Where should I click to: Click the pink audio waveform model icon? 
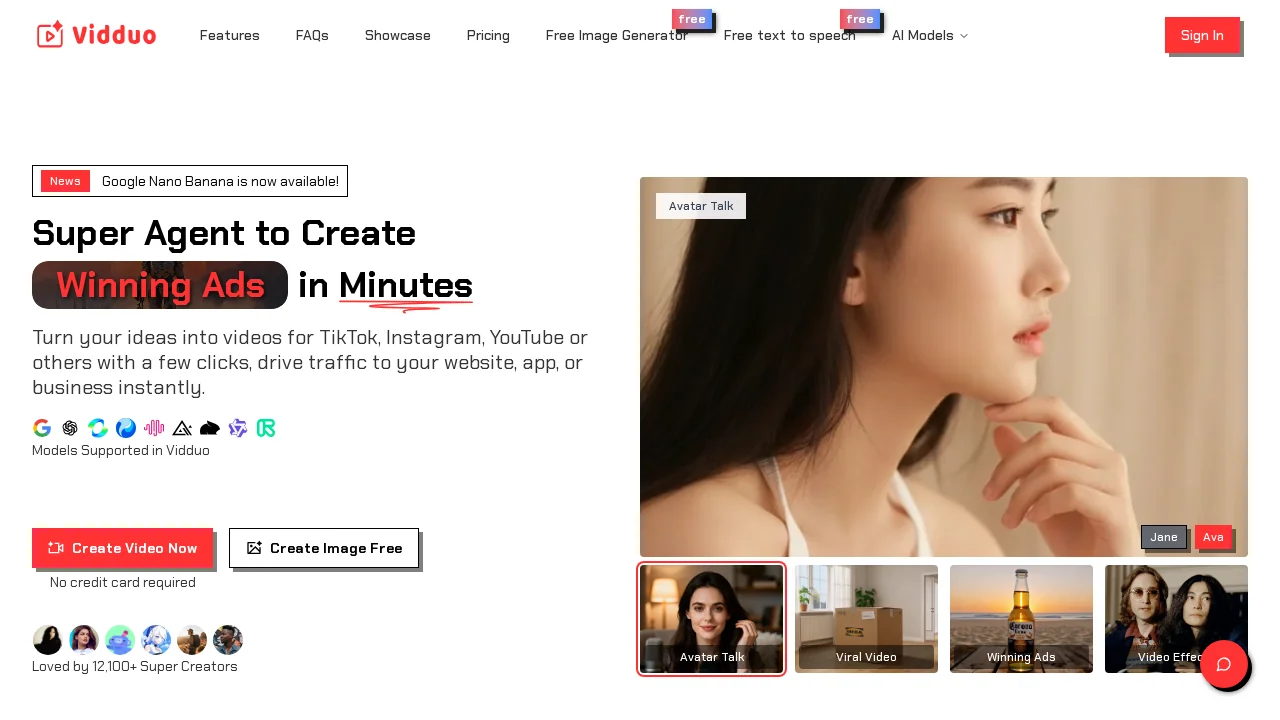coord(154,428)
